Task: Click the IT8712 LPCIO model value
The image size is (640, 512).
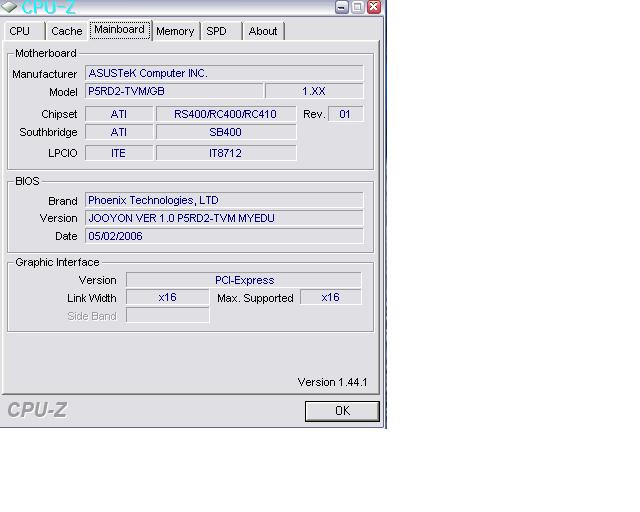Action: [226, 153]
